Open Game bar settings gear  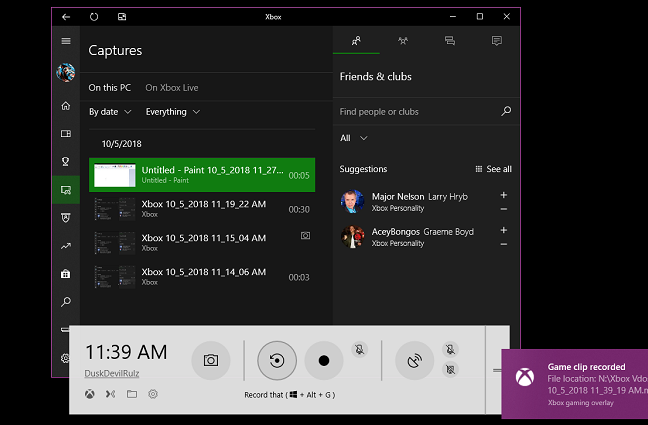153,394
